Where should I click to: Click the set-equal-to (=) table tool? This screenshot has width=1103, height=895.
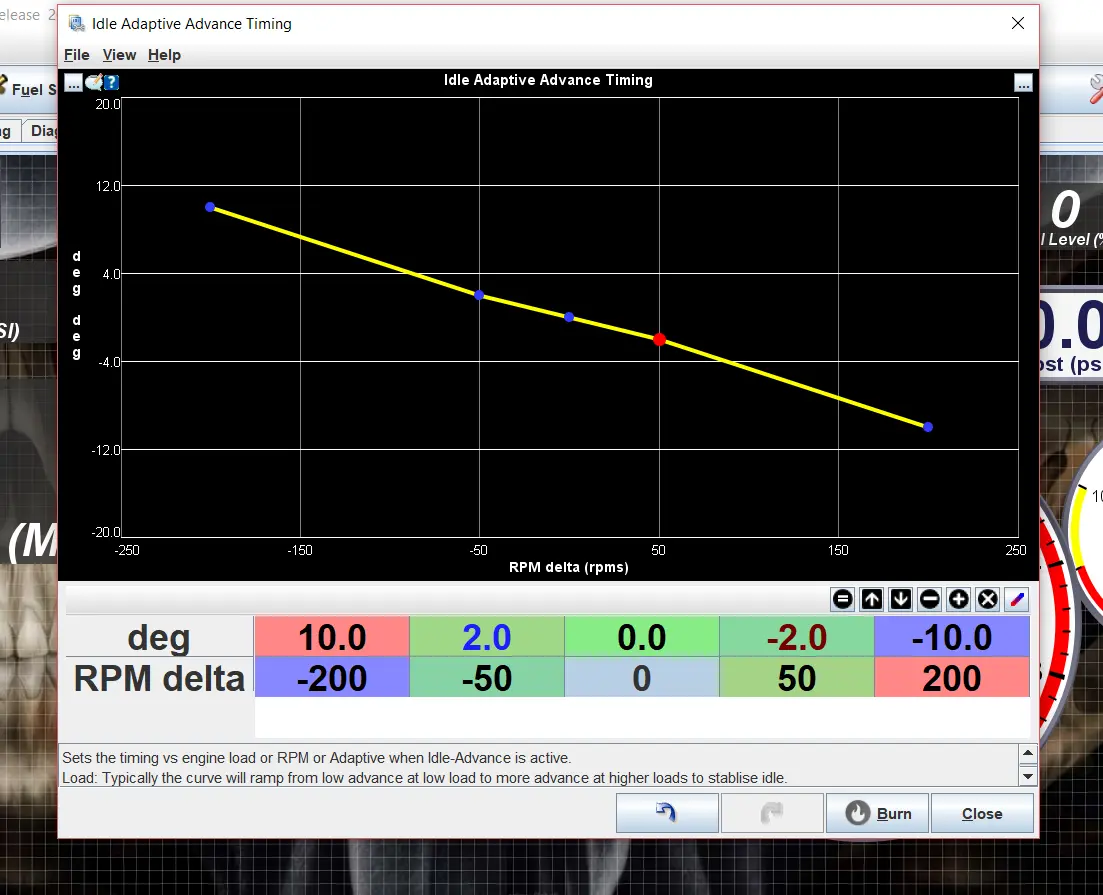pos(843,599)
